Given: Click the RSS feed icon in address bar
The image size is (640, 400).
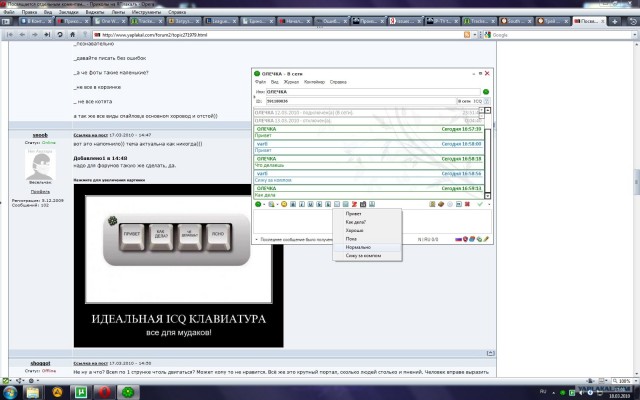Looking at the screenshot, I should 467,35.
